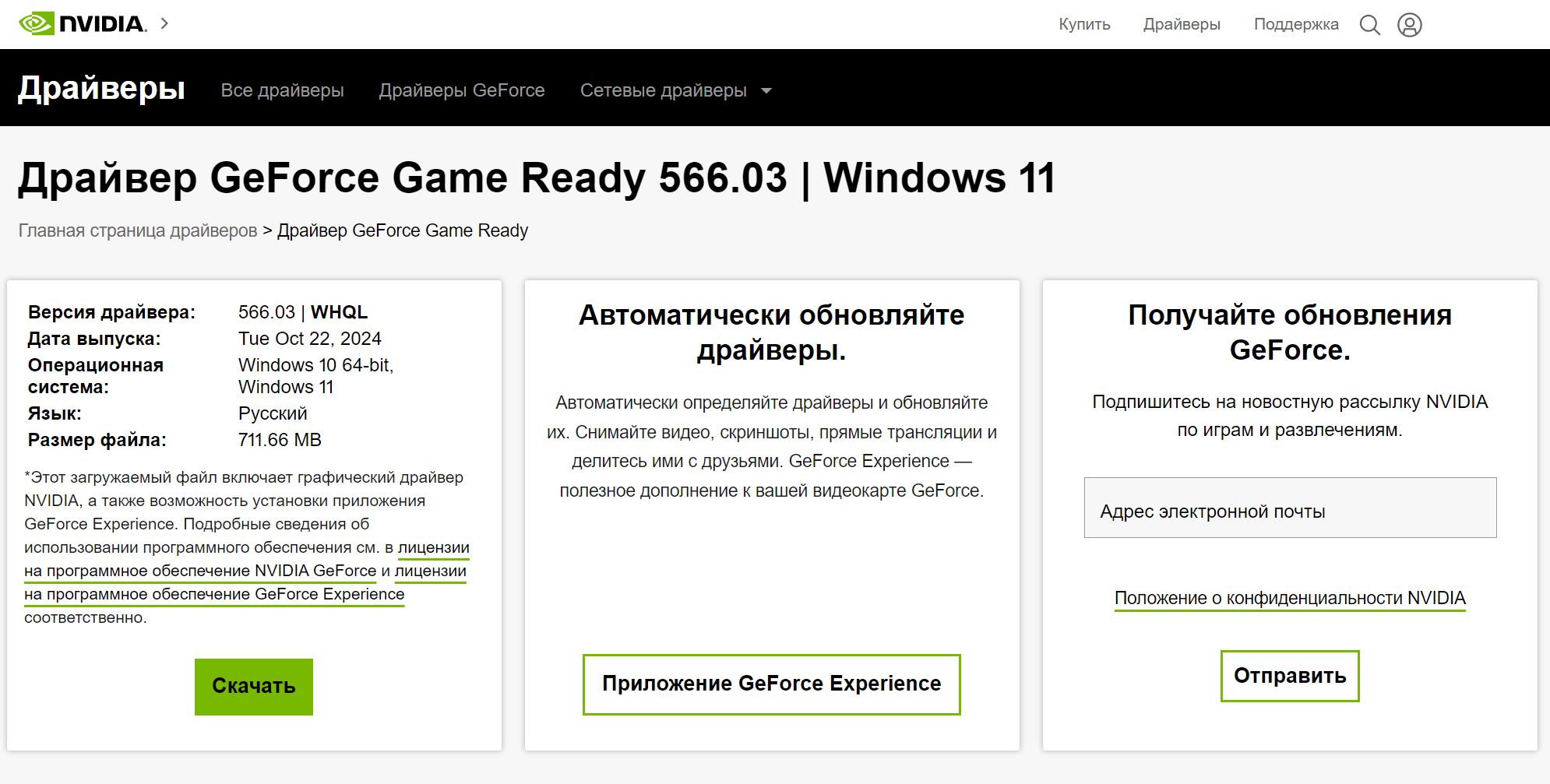Image resolution: width=1550 pixels, height=784 pixels.
Task: Open the Сетевые драйверы menu
Action: [664, 90]
